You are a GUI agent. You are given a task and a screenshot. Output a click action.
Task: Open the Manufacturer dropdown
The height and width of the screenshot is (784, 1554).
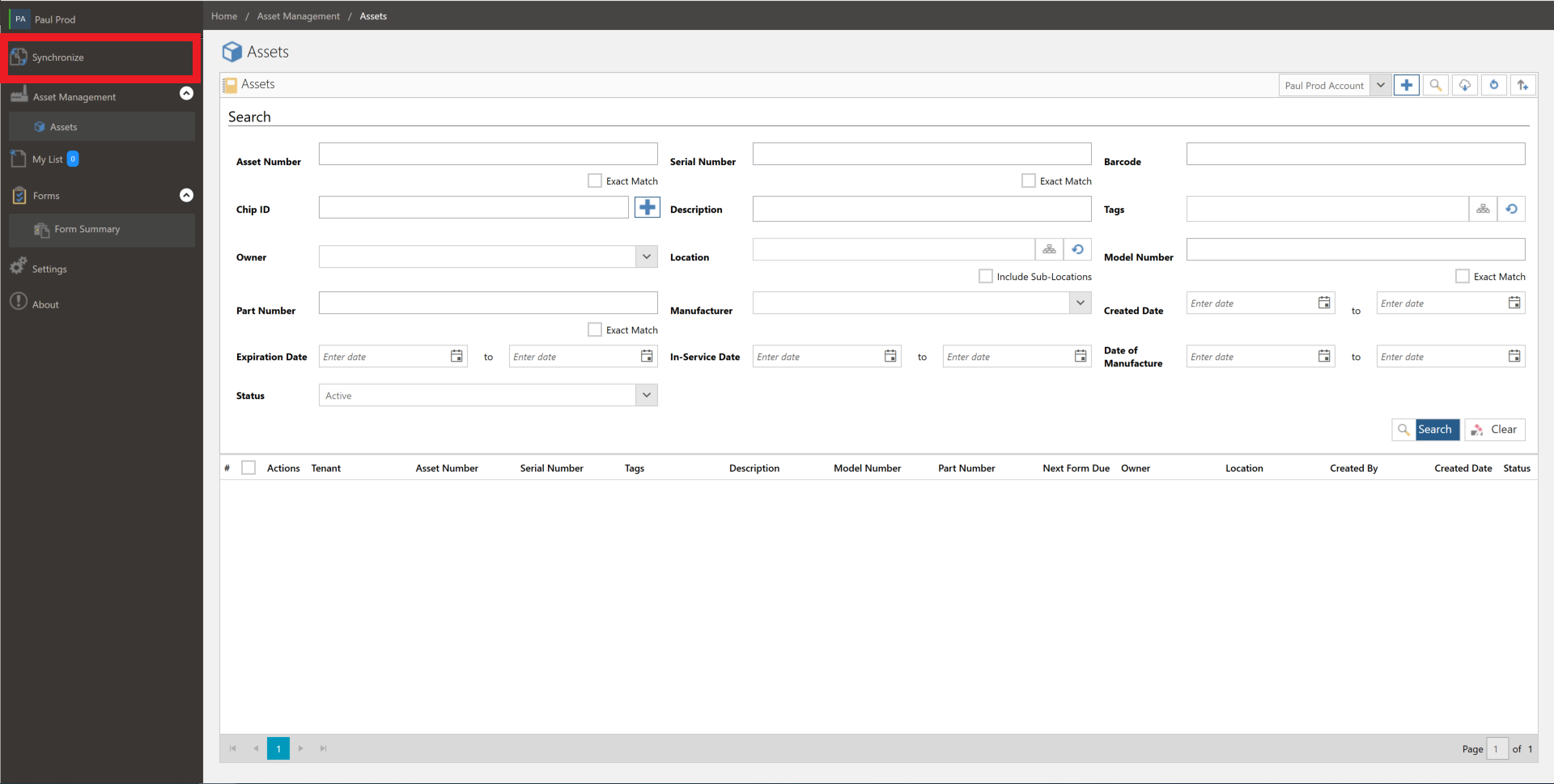pos(1081,303)
